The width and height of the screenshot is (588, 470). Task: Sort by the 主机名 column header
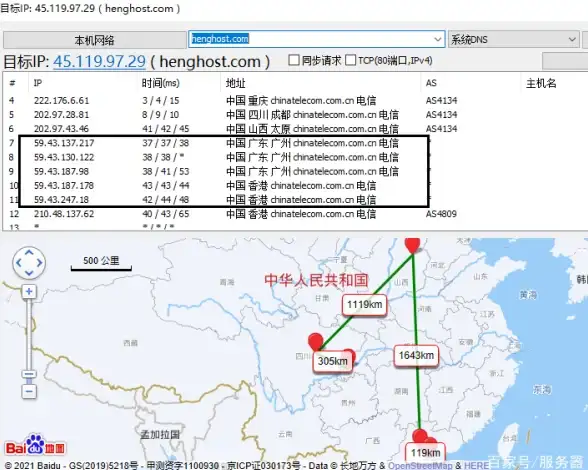point(541,83)
